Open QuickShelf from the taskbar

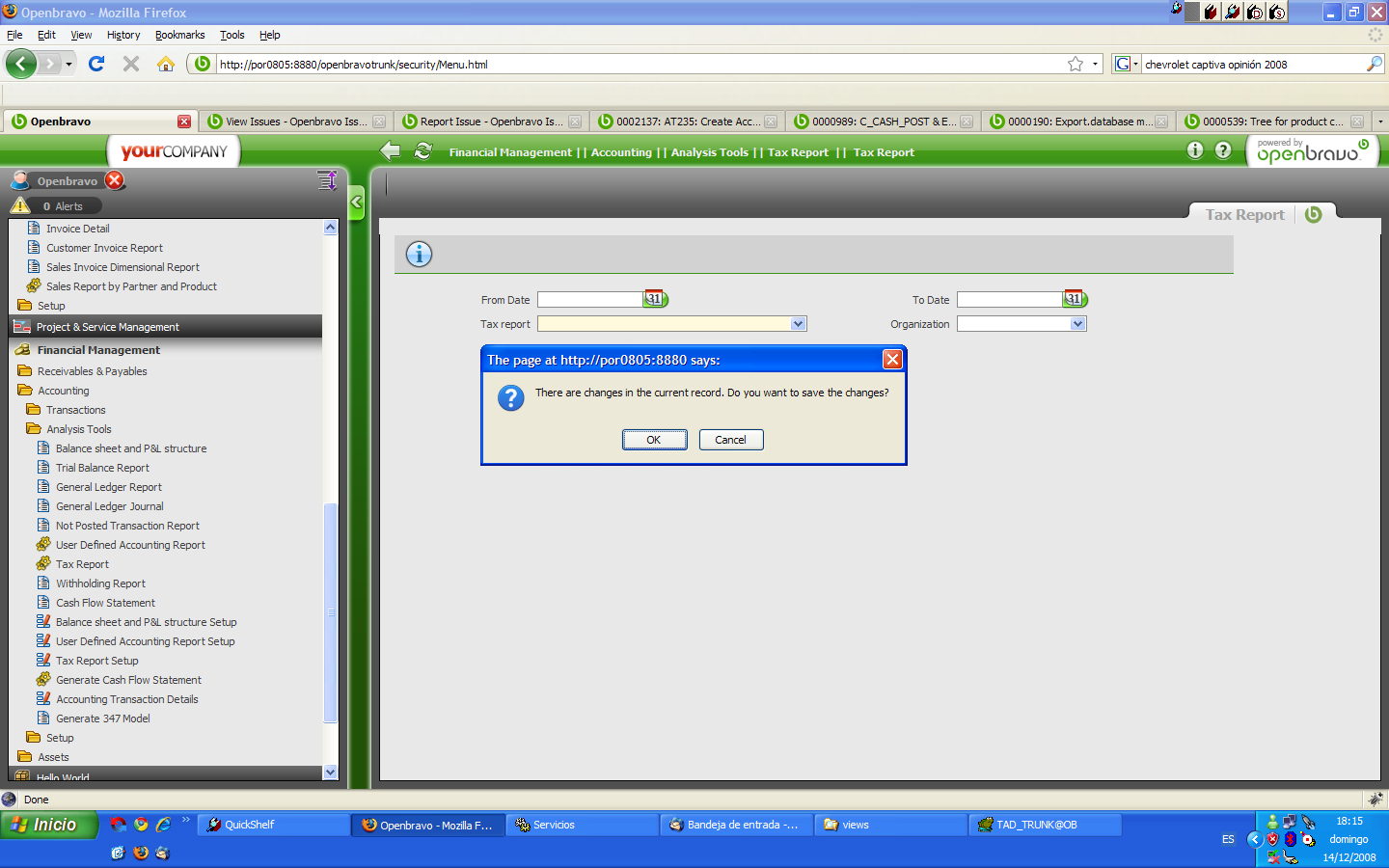(x=274, y=825)
